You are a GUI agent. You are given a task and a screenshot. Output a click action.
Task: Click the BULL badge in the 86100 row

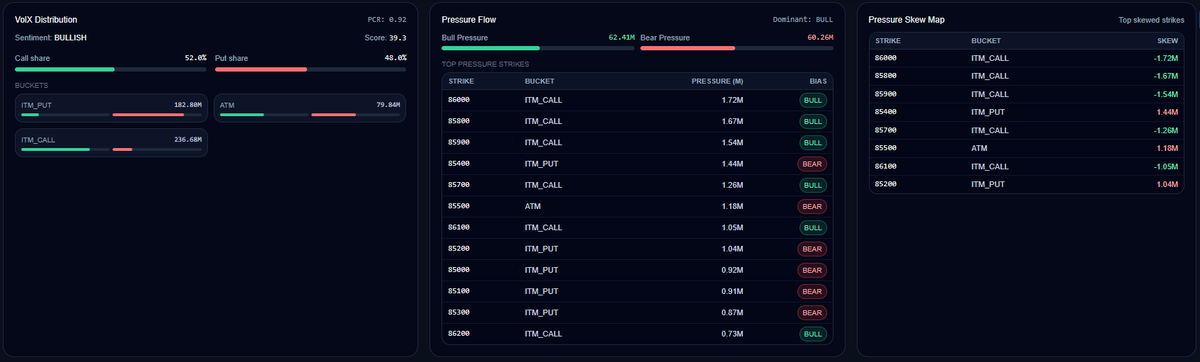coord(813,227)
